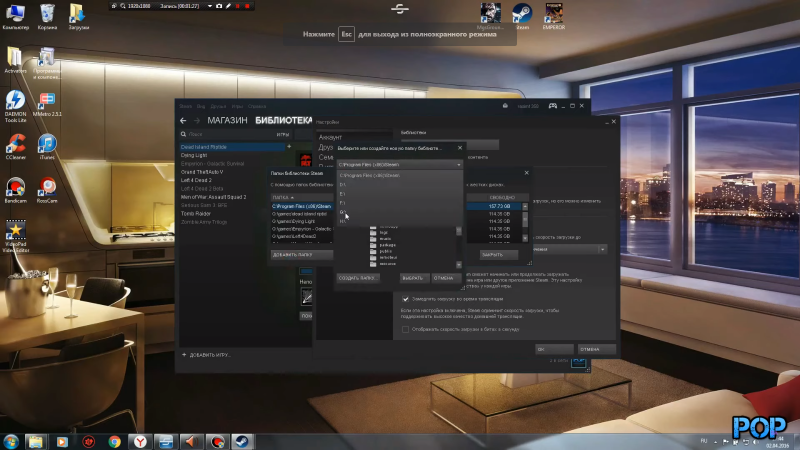Click the ВЫБРАТЬ button in folder picker
The width and height of the screenshot is (800, 450).
413,278
